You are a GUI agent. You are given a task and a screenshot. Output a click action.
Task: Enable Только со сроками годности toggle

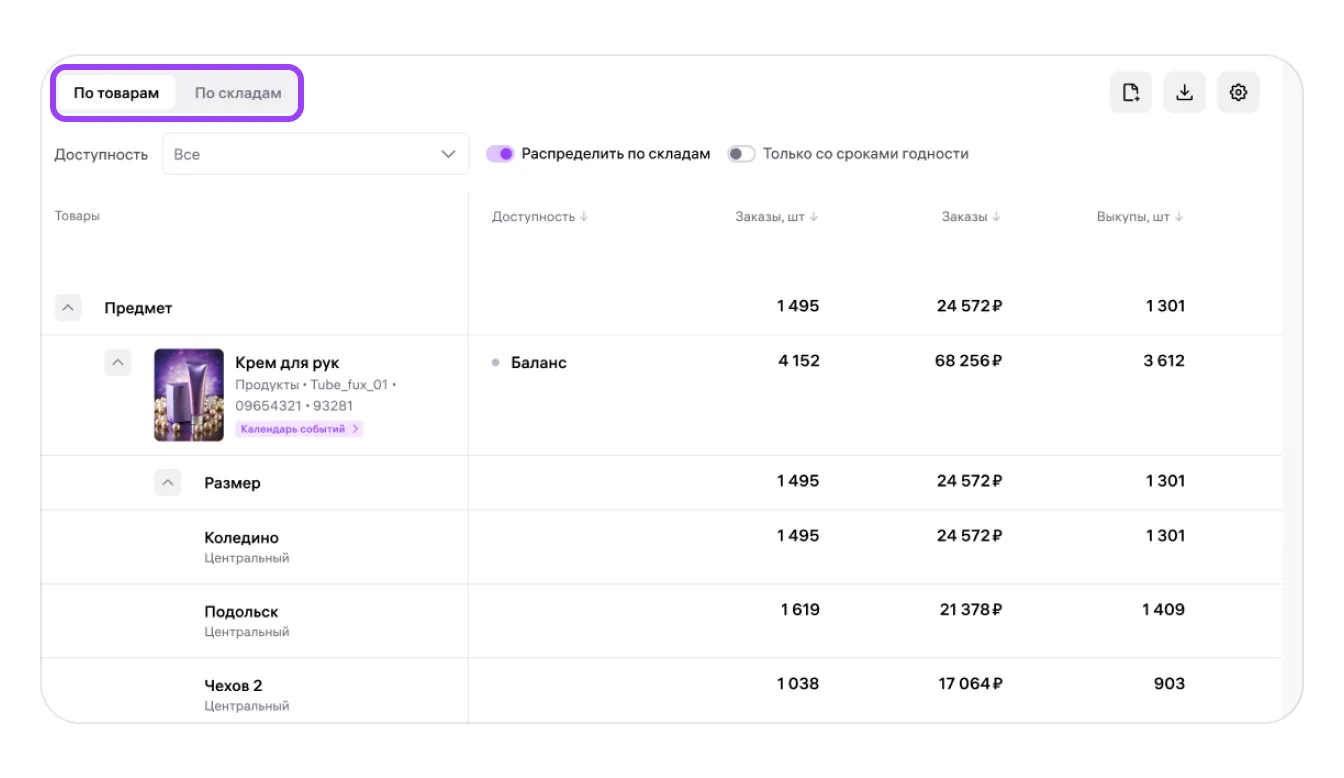click(x=741, y=154)
